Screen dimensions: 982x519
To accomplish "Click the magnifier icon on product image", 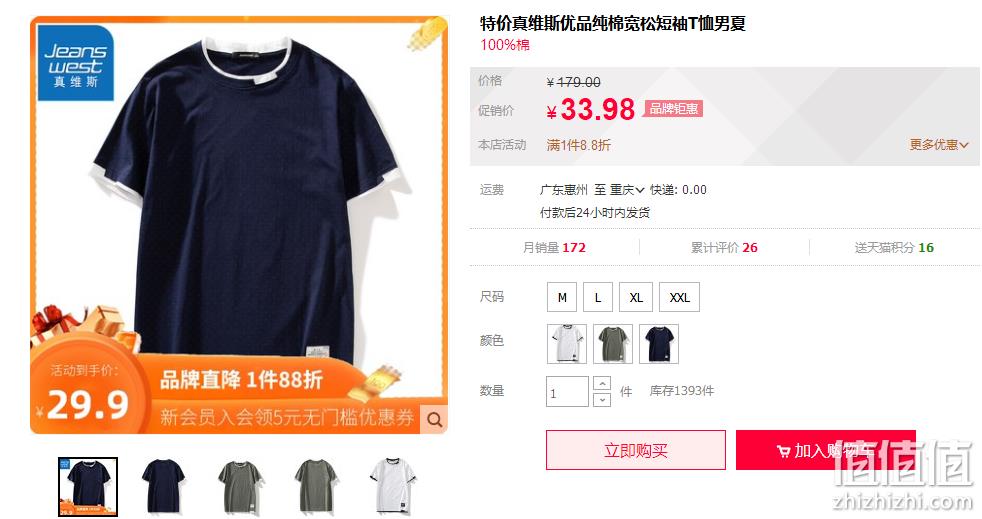I will click(435, 419).
